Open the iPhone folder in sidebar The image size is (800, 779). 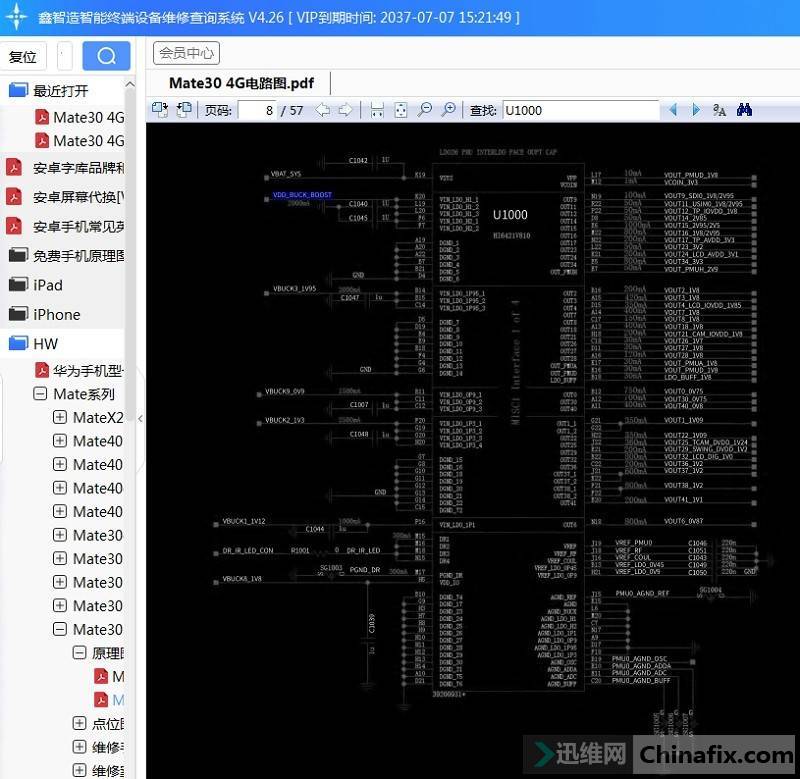click(56, 314)
